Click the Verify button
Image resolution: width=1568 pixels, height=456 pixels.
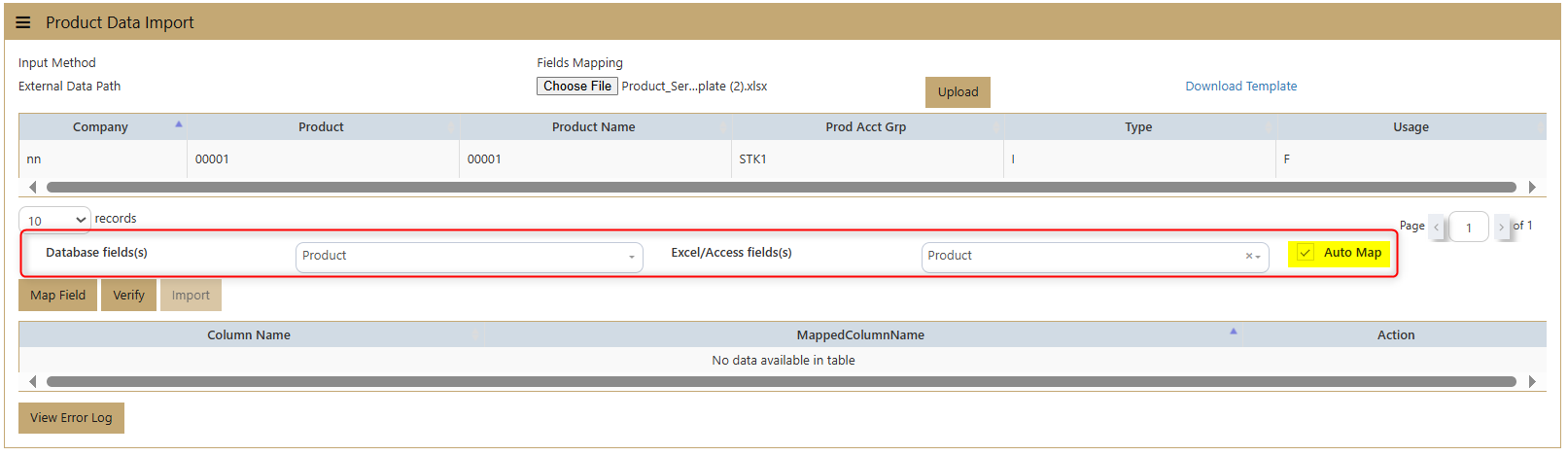[x=128, y=296]
